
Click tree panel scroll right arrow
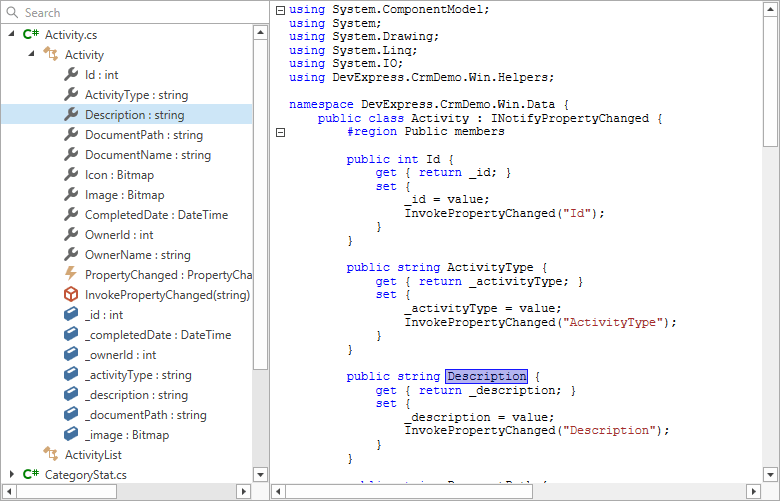243,492
